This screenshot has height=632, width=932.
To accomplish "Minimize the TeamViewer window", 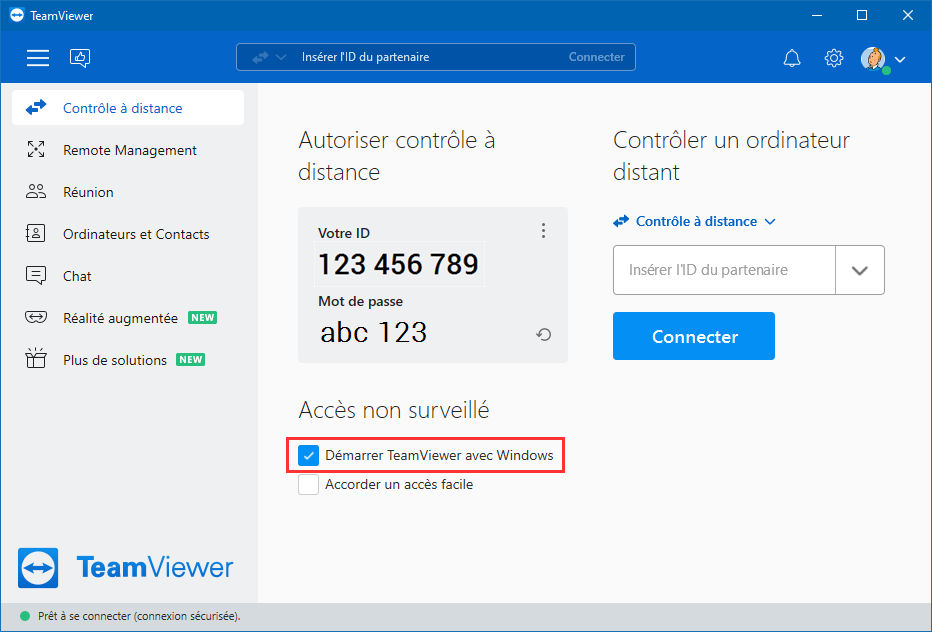I will [817, 15].
